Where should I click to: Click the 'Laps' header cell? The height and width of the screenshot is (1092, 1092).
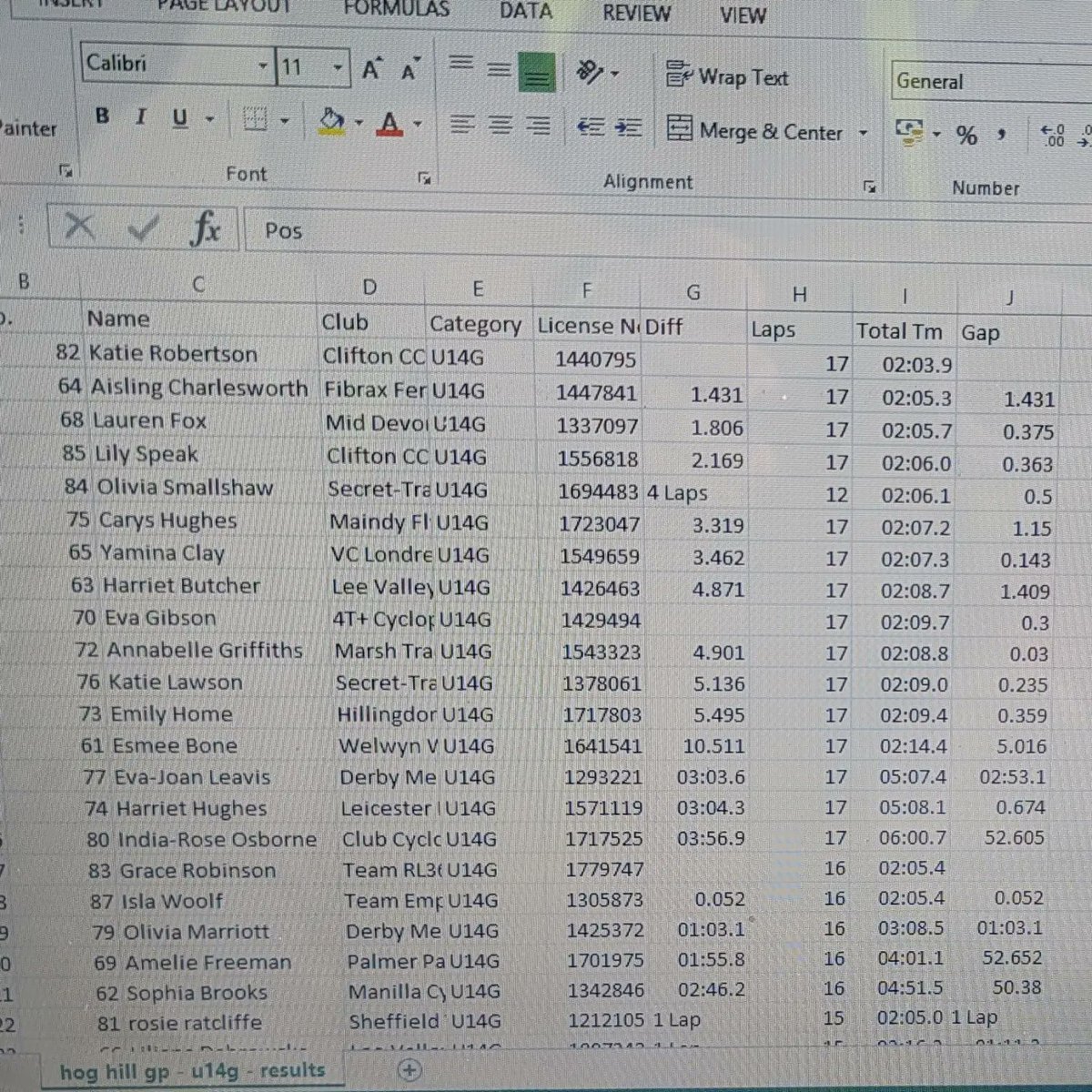tap(798, 329)
